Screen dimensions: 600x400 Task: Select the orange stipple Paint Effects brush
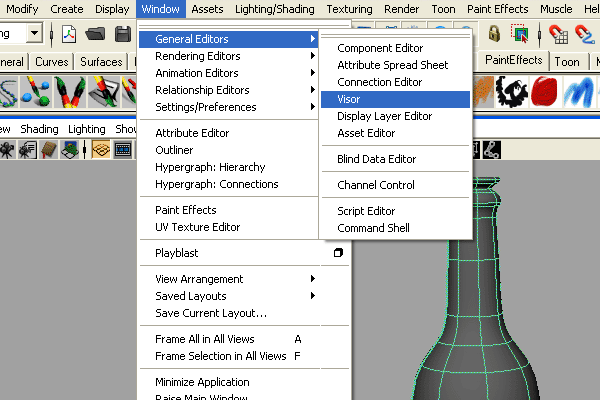483,91
